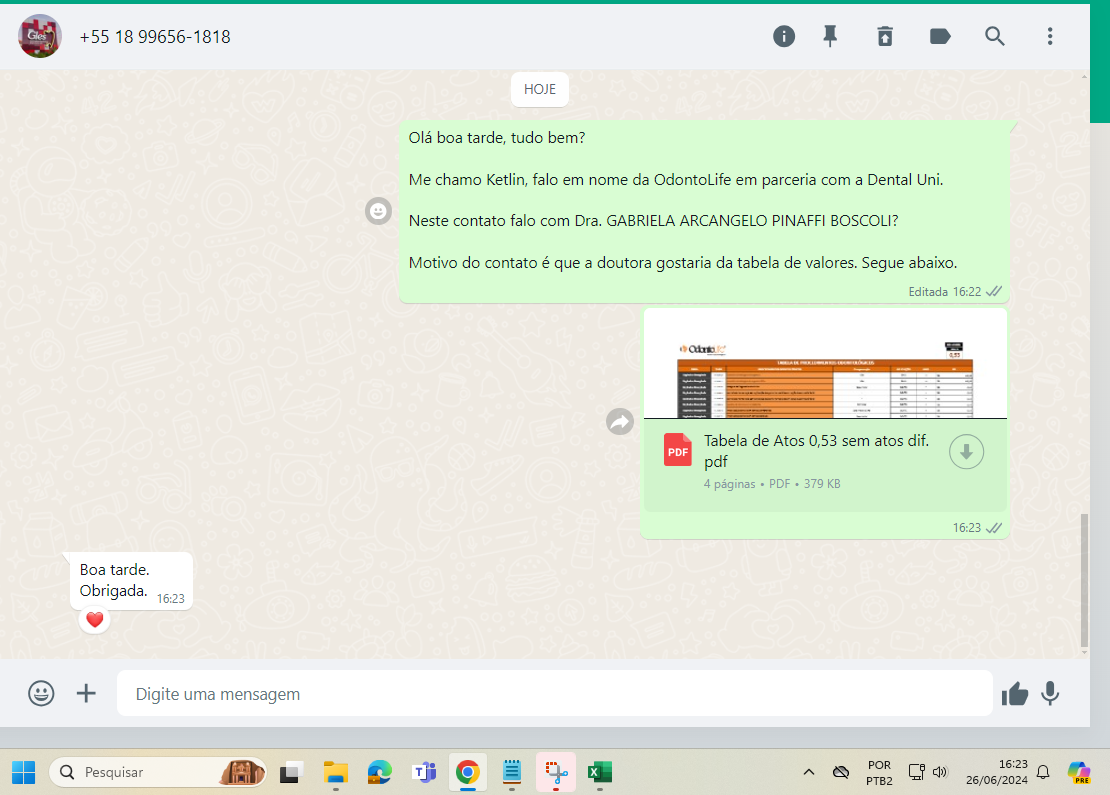Viewport: 1110px width, 795px height.
Task: Open PDF preview thumbnail of table
Action: (825, 364)
